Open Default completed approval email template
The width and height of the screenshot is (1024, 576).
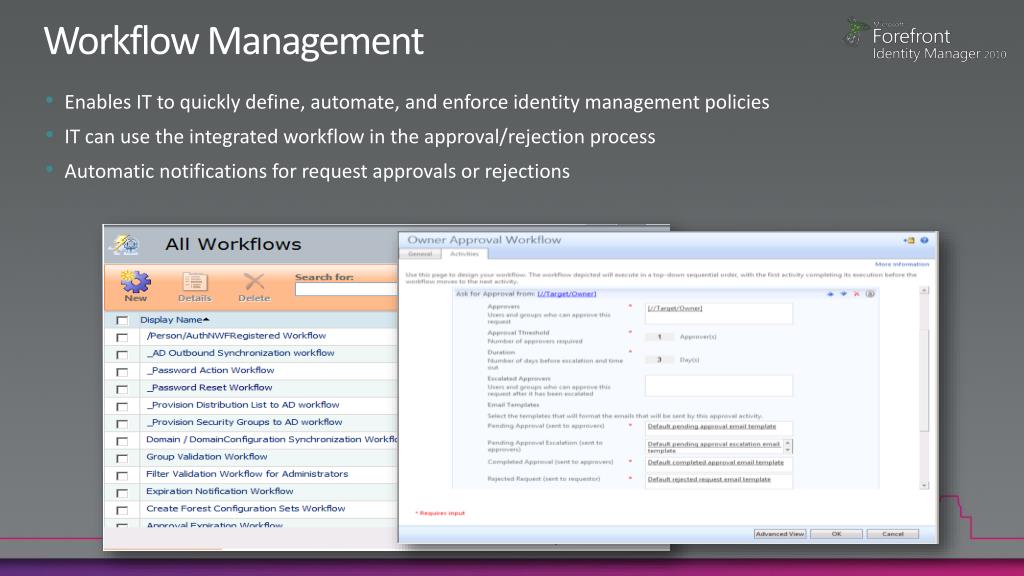click(x=715, y=462)
